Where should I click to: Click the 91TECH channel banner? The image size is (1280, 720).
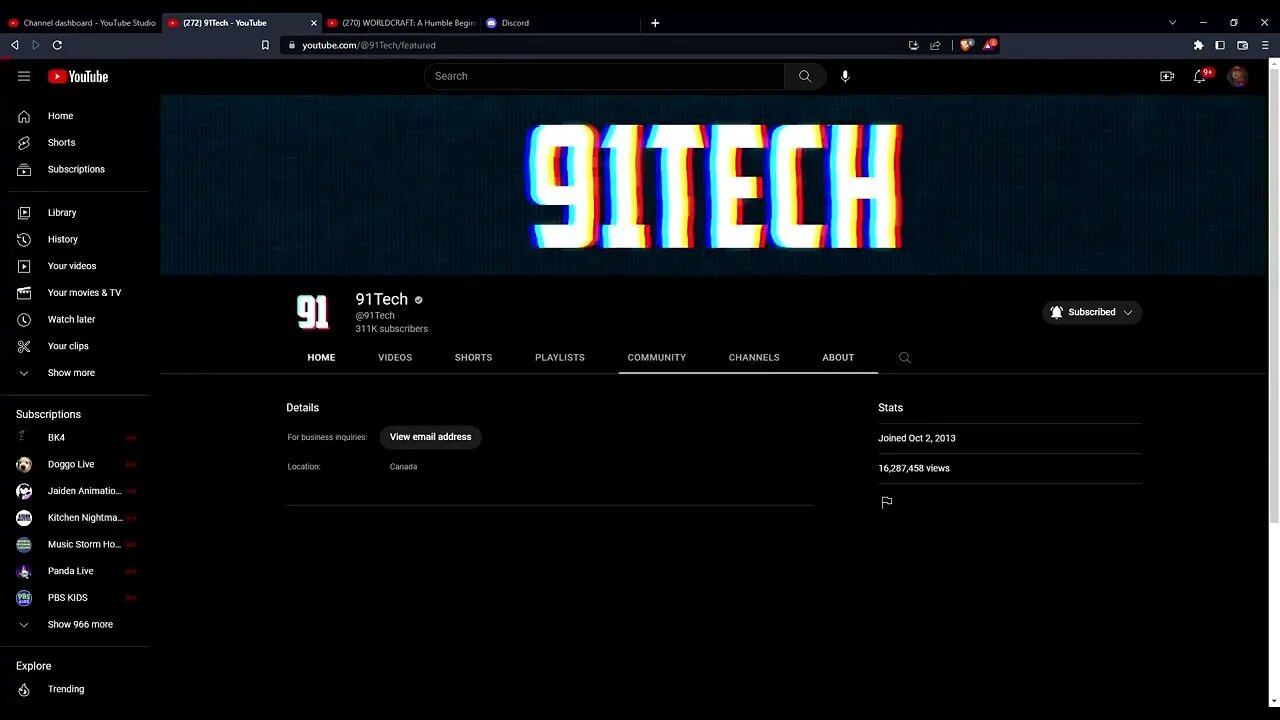pyautogui.click(x=713, y=186)
